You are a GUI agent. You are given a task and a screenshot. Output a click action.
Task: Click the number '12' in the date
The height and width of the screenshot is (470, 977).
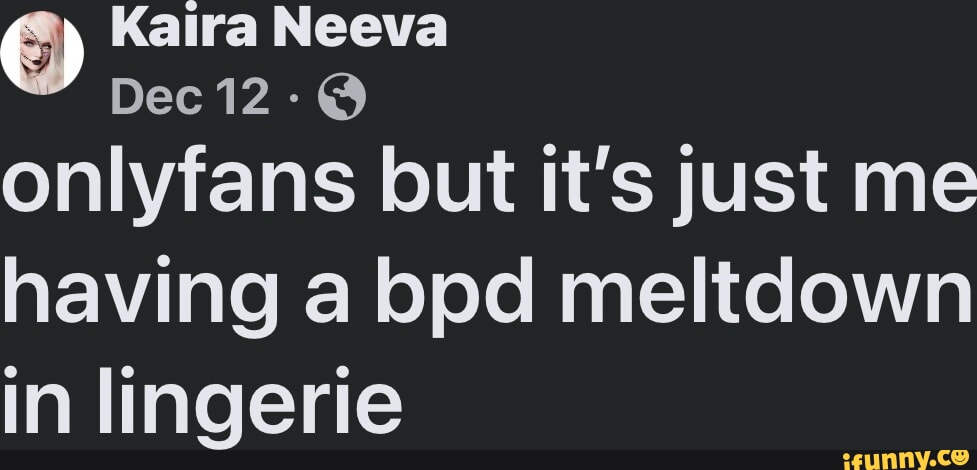247,97
